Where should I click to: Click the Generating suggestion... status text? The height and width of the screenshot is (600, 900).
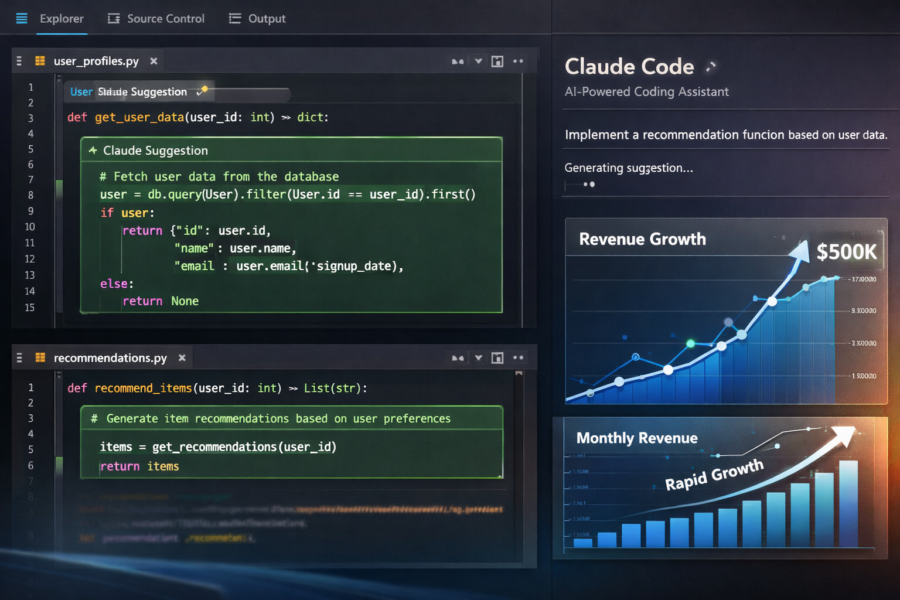pyautogui.click(x=629, y=168)
